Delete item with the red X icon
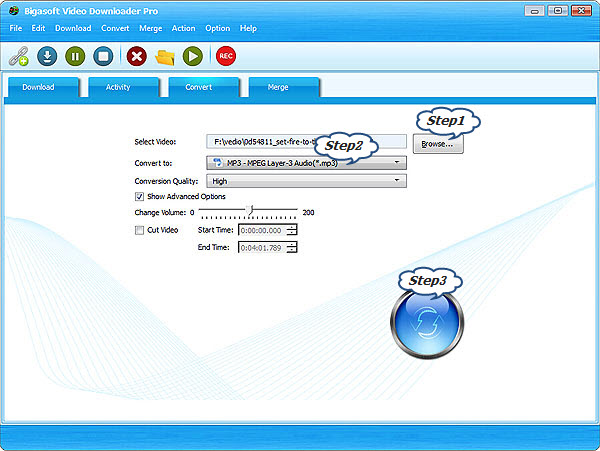 (137, 56)
